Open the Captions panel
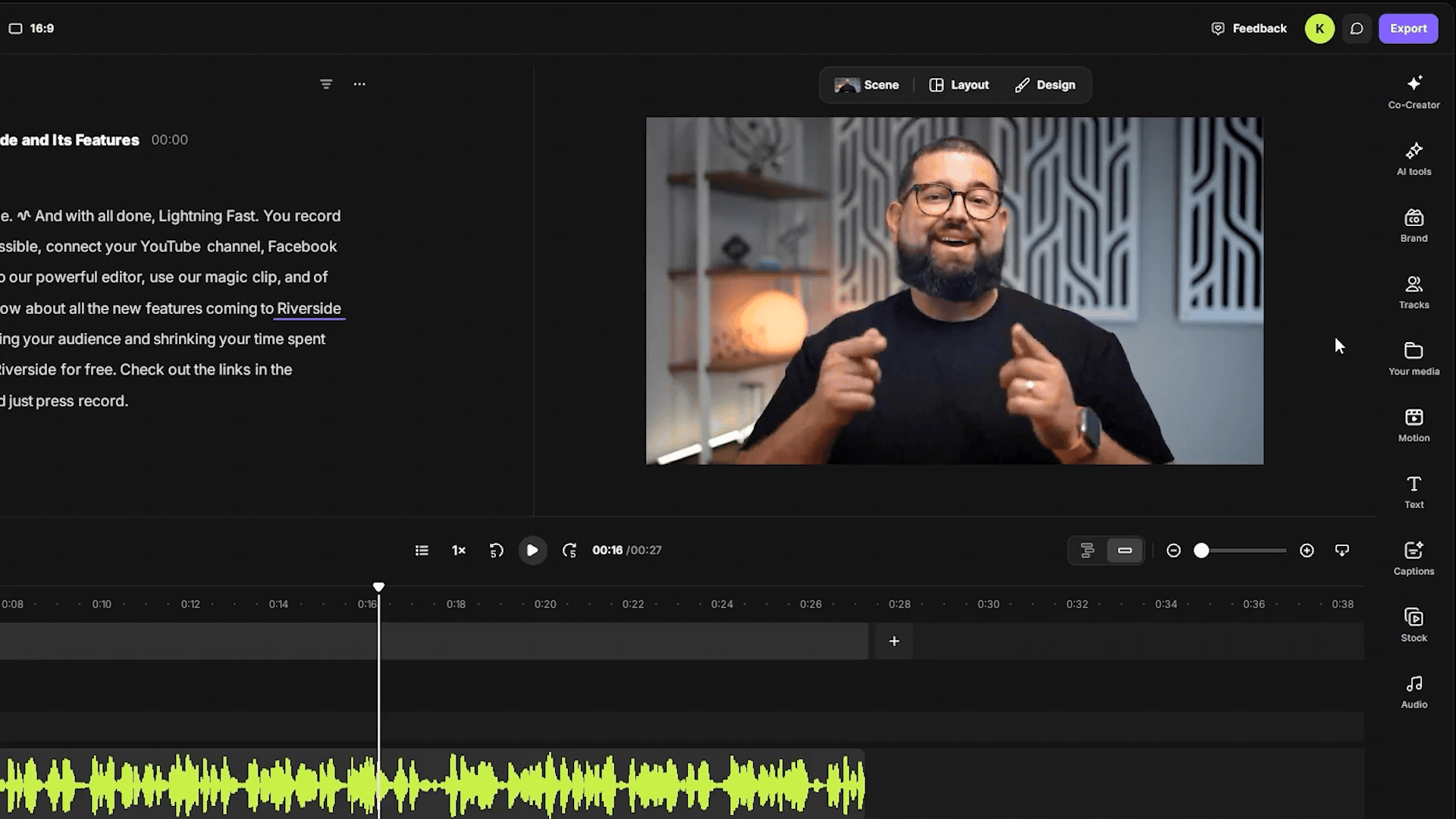The width and height of the screenshot is (1456, 819). point(1414,559)
